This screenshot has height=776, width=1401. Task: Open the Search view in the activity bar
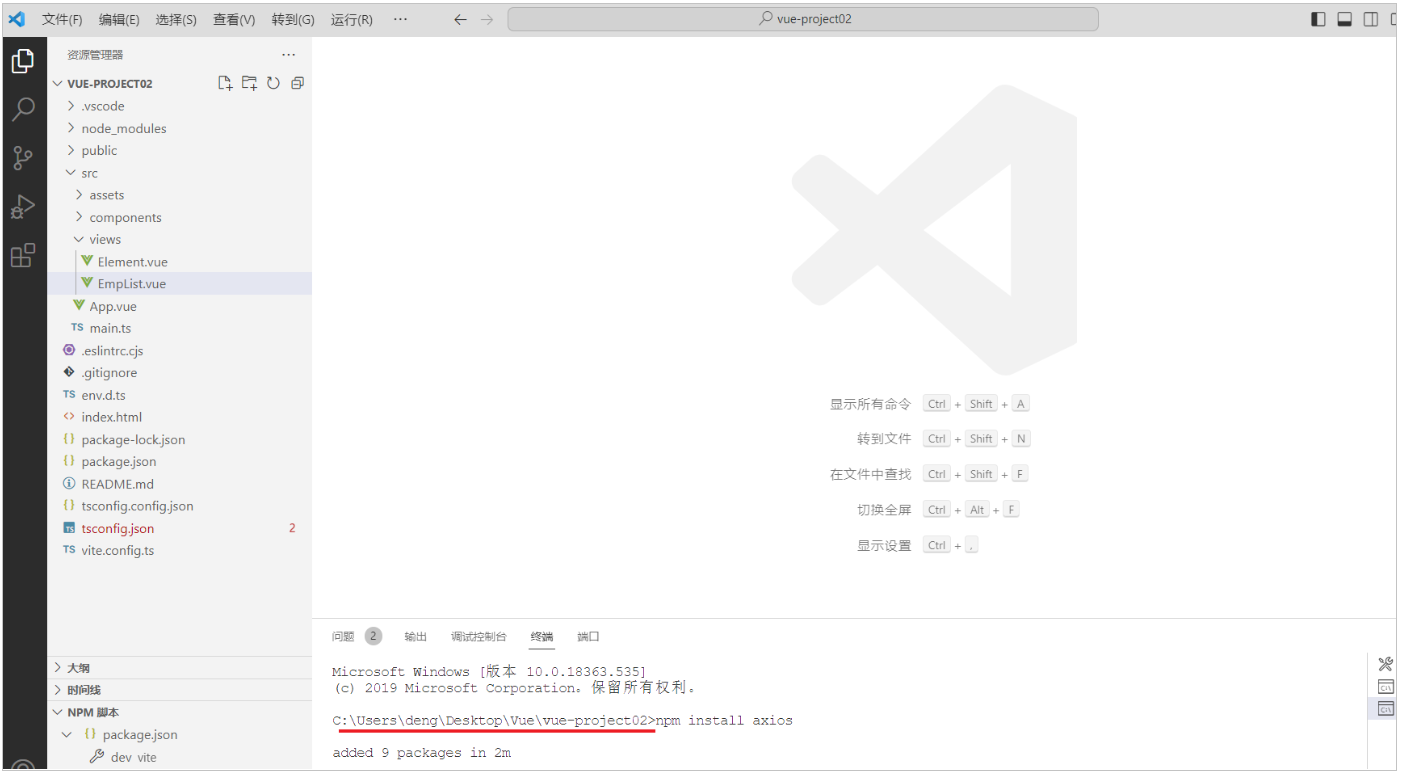tap(23, 109)
